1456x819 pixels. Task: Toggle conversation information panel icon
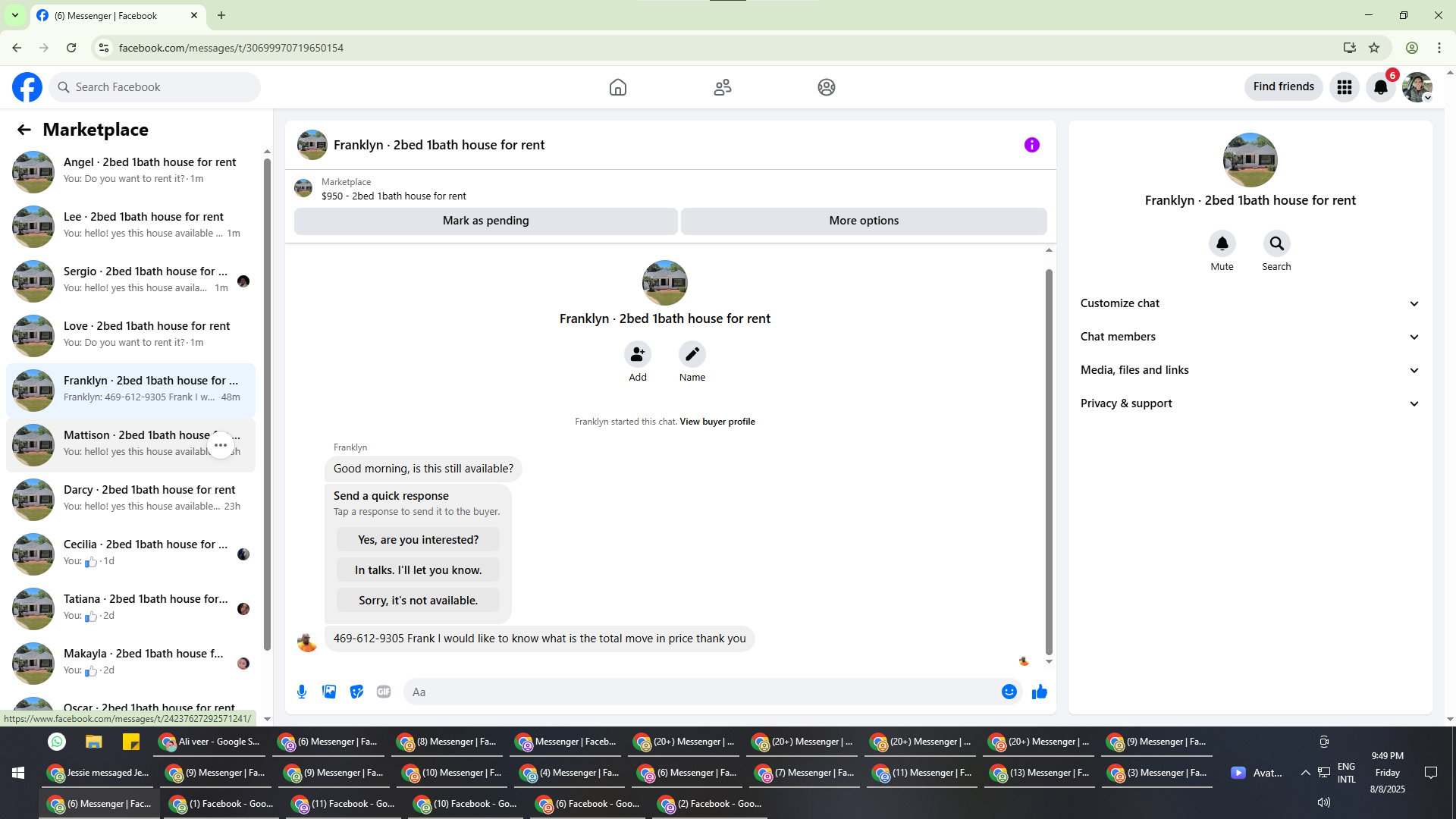point(1031,145)
